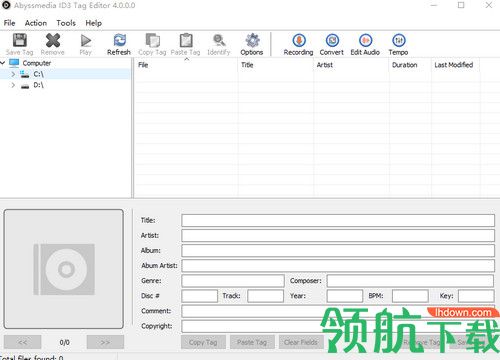
Task: Open the Action menu
Action: (x=36, y=23)
